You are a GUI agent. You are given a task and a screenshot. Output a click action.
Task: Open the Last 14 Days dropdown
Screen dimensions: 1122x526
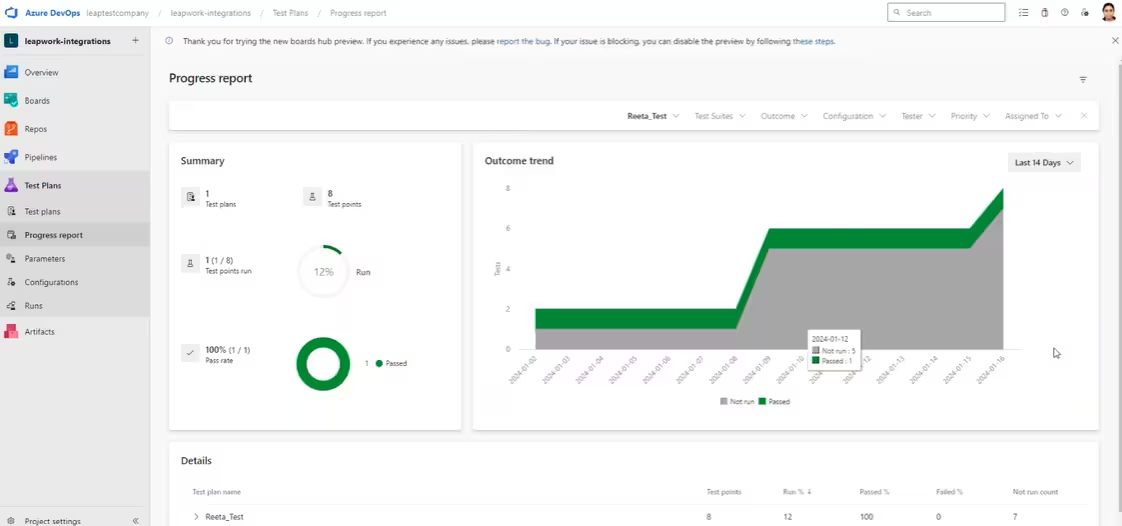[1044, 162]
